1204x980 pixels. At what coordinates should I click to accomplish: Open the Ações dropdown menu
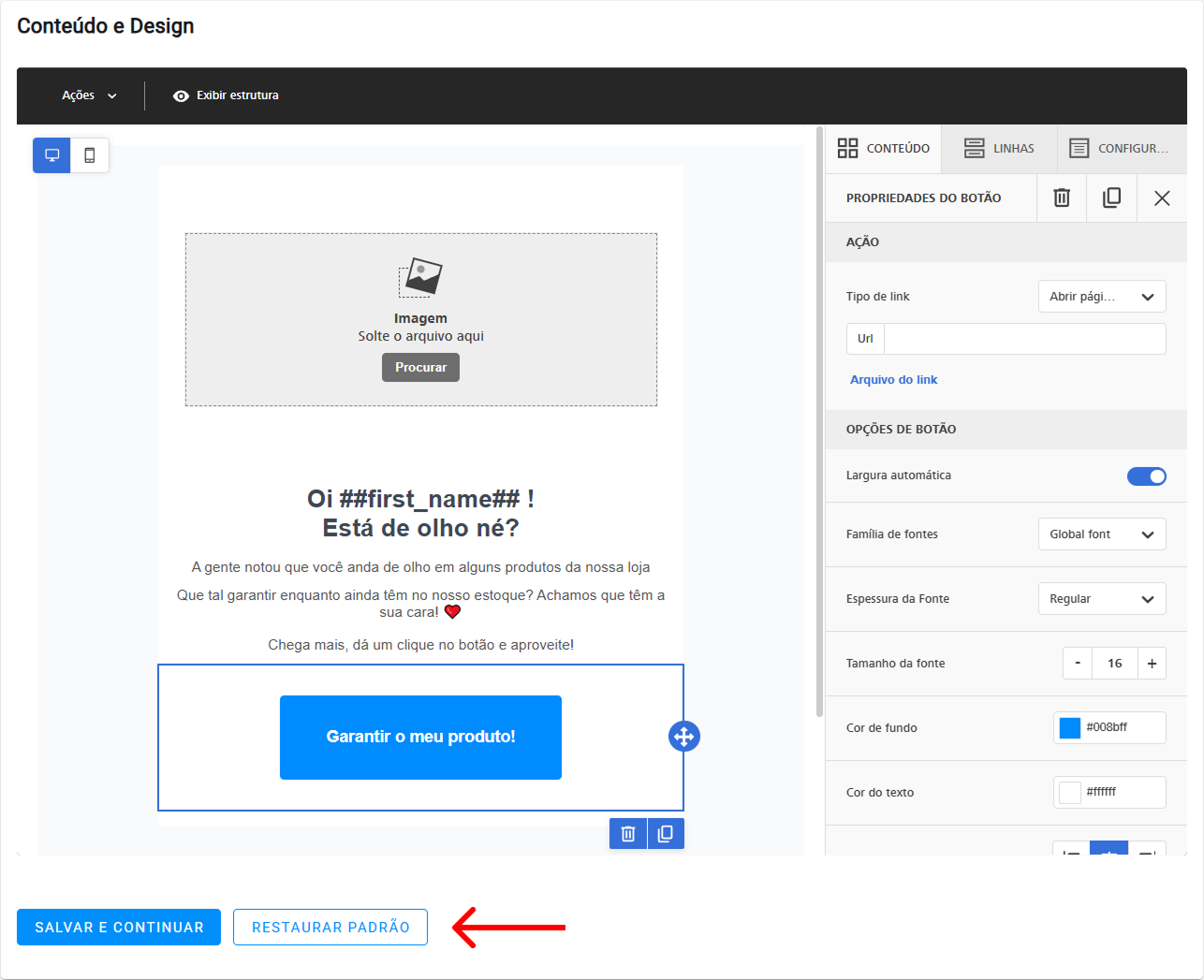(x=89, y=95)
